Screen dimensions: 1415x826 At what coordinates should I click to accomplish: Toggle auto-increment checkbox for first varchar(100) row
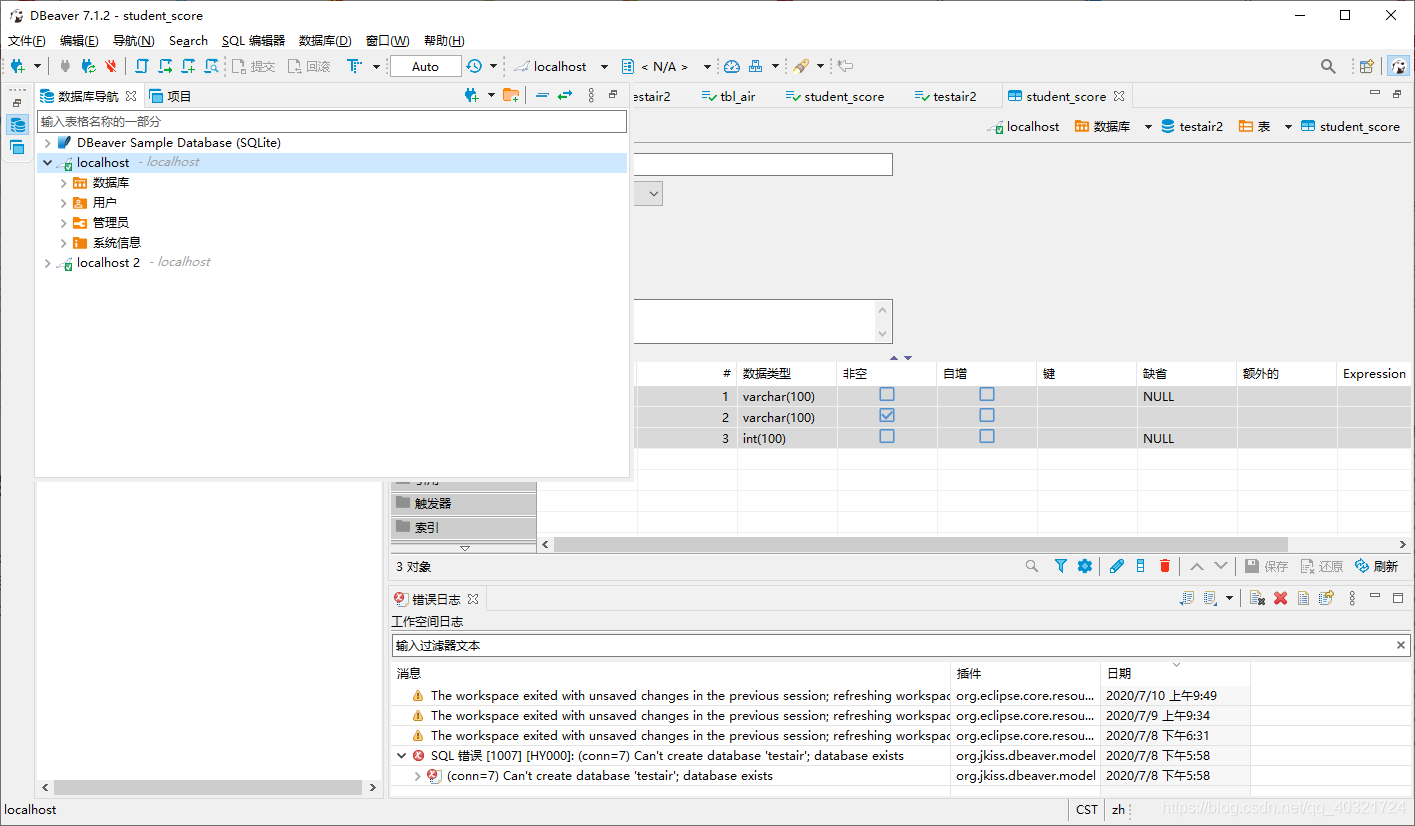[x=986, y=394]
